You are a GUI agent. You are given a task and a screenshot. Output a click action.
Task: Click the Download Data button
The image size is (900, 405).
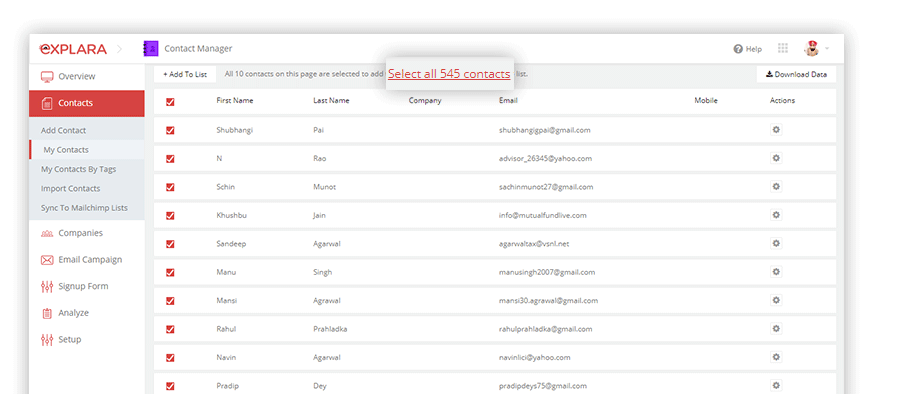point(796,74)
